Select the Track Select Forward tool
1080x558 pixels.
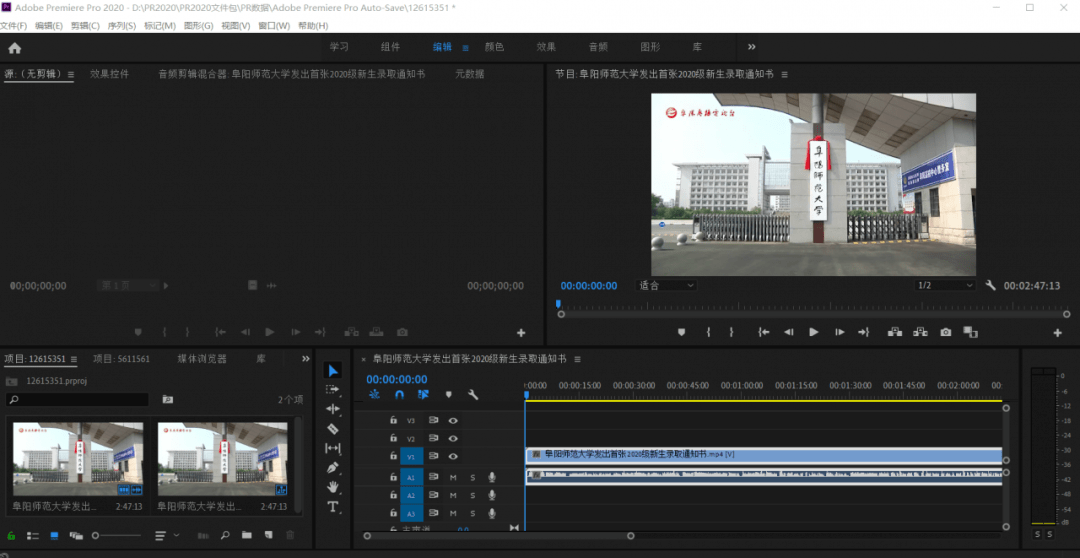pos(333,389)
